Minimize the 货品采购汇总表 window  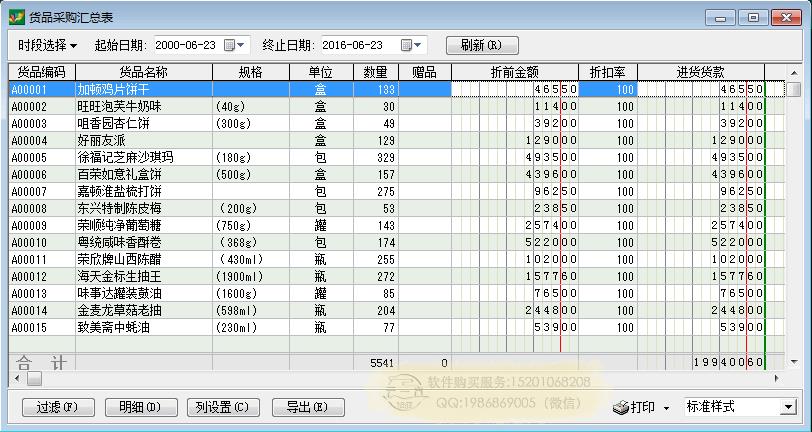point(722,17)
